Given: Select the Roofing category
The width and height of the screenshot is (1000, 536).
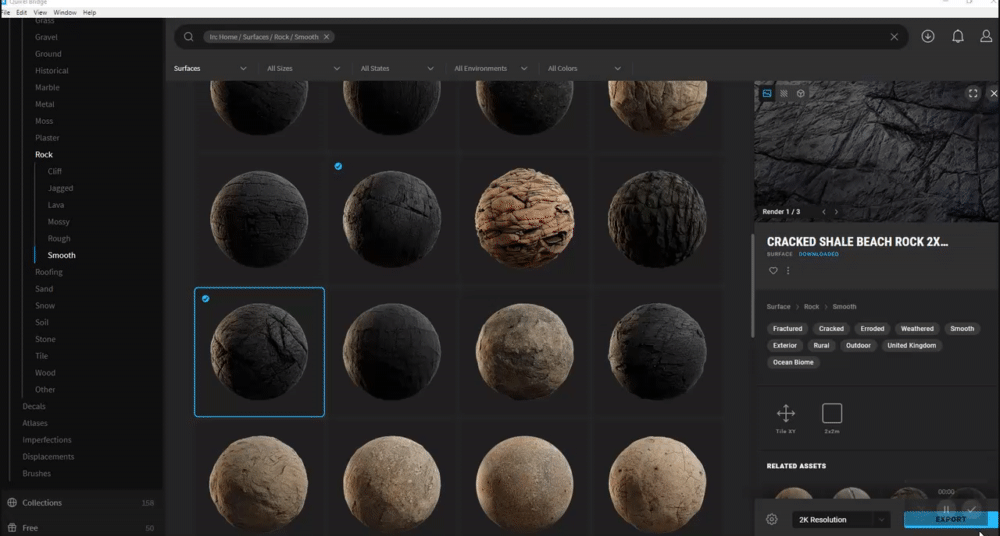Looking at the screenshot, I should coord(48,272).
